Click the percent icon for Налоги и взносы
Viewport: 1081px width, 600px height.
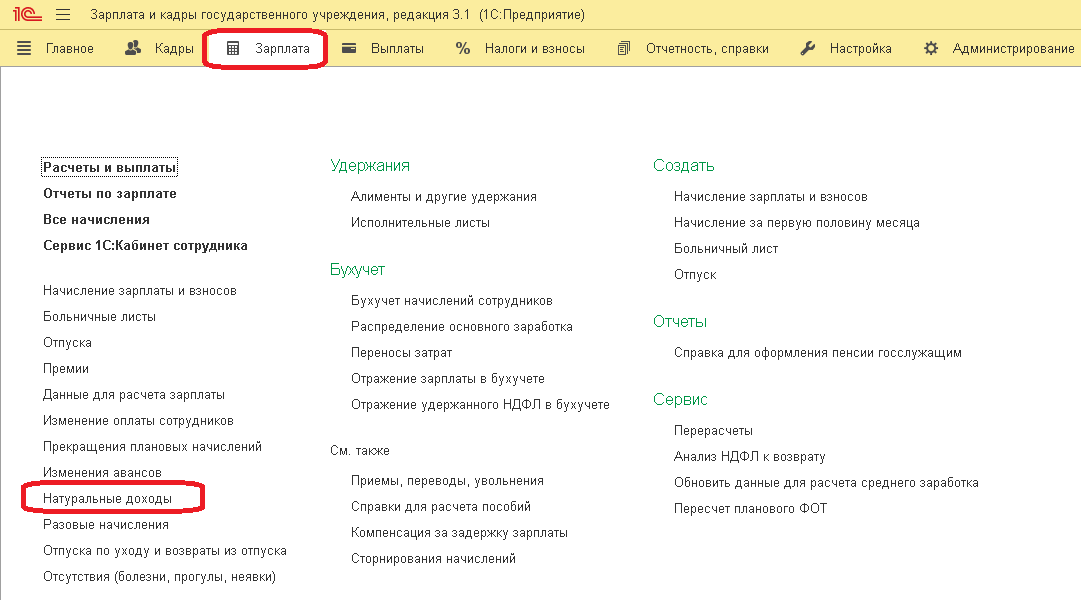(463, 48)
